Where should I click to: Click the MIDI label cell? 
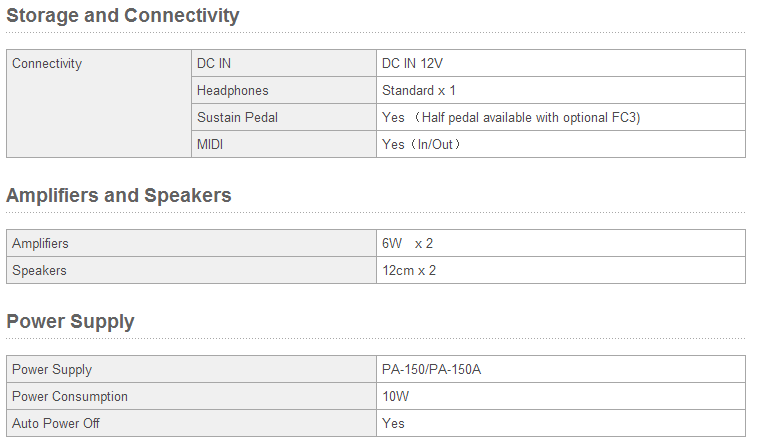[x=212, y=145]
